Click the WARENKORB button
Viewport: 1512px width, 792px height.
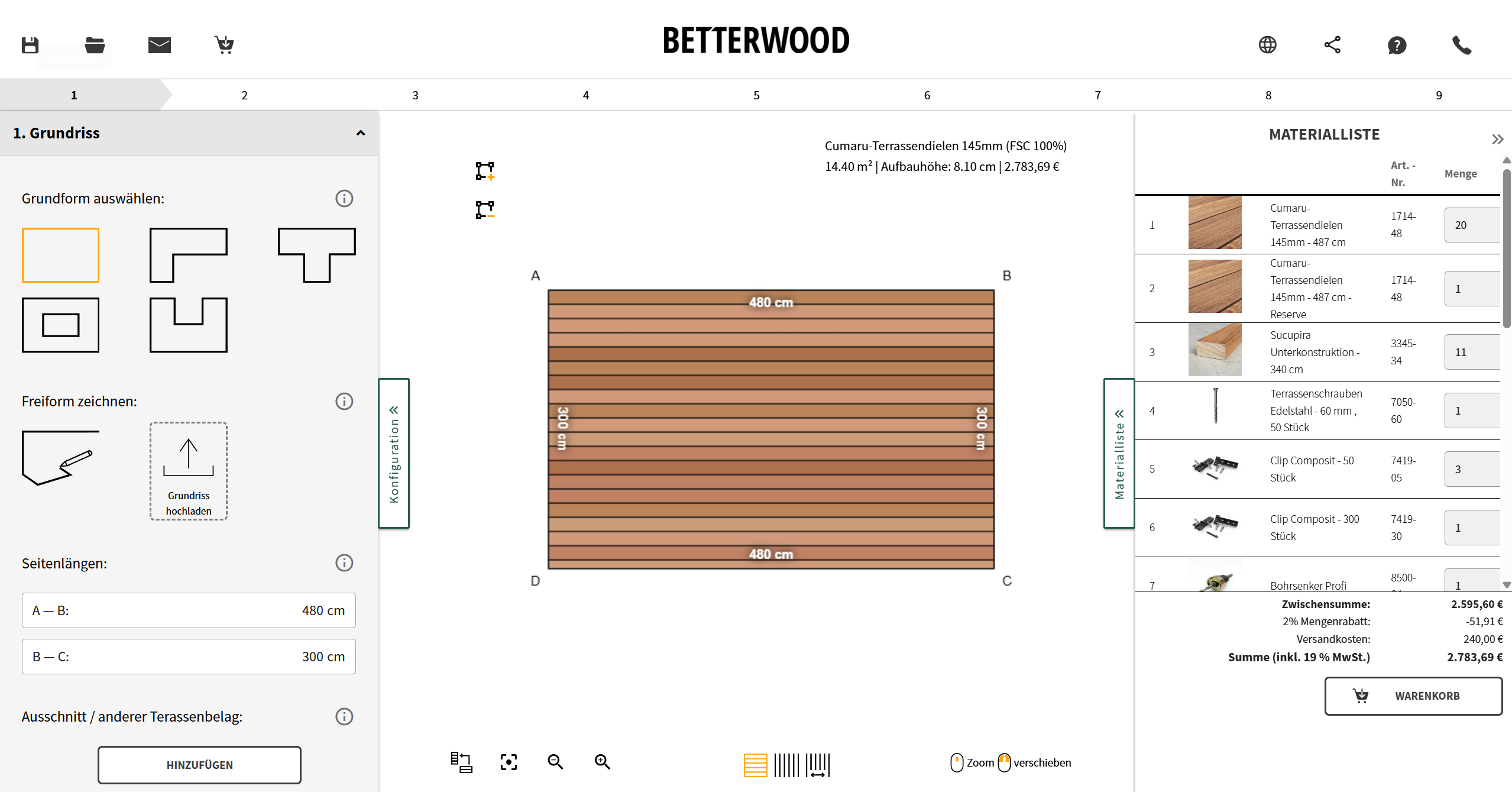1413,696
